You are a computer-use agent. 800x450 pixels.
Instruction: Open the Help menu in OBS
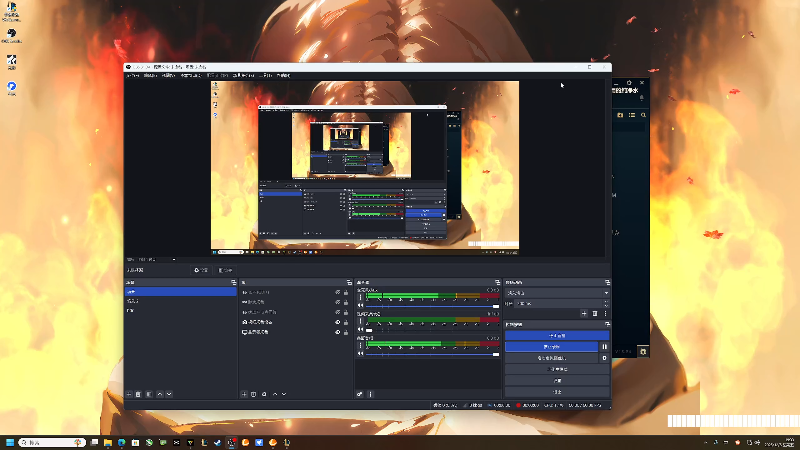click(284, 76)
